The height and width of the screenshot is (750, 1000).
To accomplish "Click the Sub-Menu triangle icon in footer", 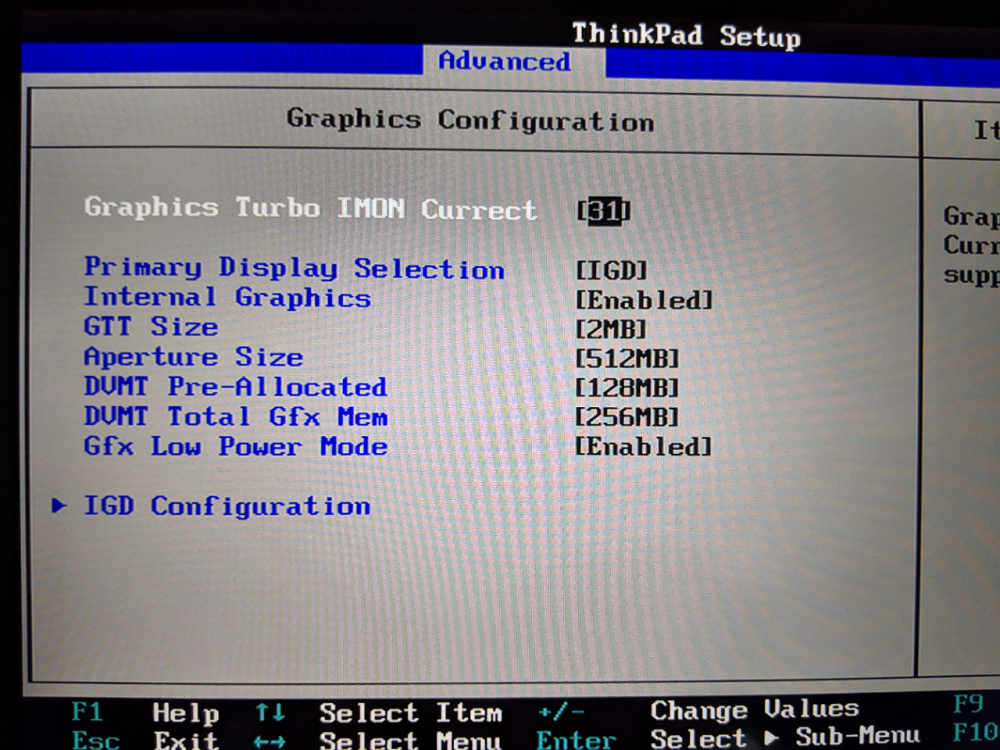I will pos(772,738).
